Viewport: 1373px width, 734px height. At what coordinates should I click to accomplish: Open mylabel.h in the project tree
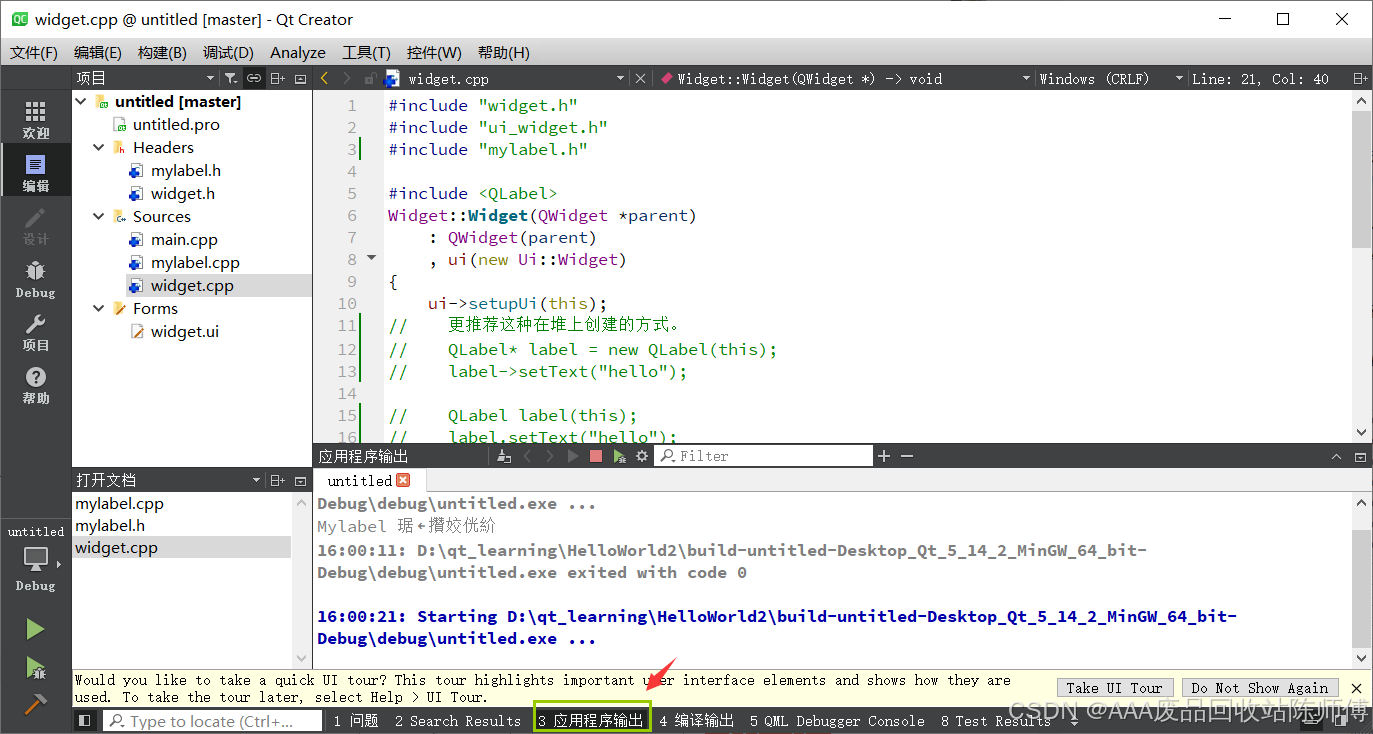pyautogui.click(x=186, y=171)
